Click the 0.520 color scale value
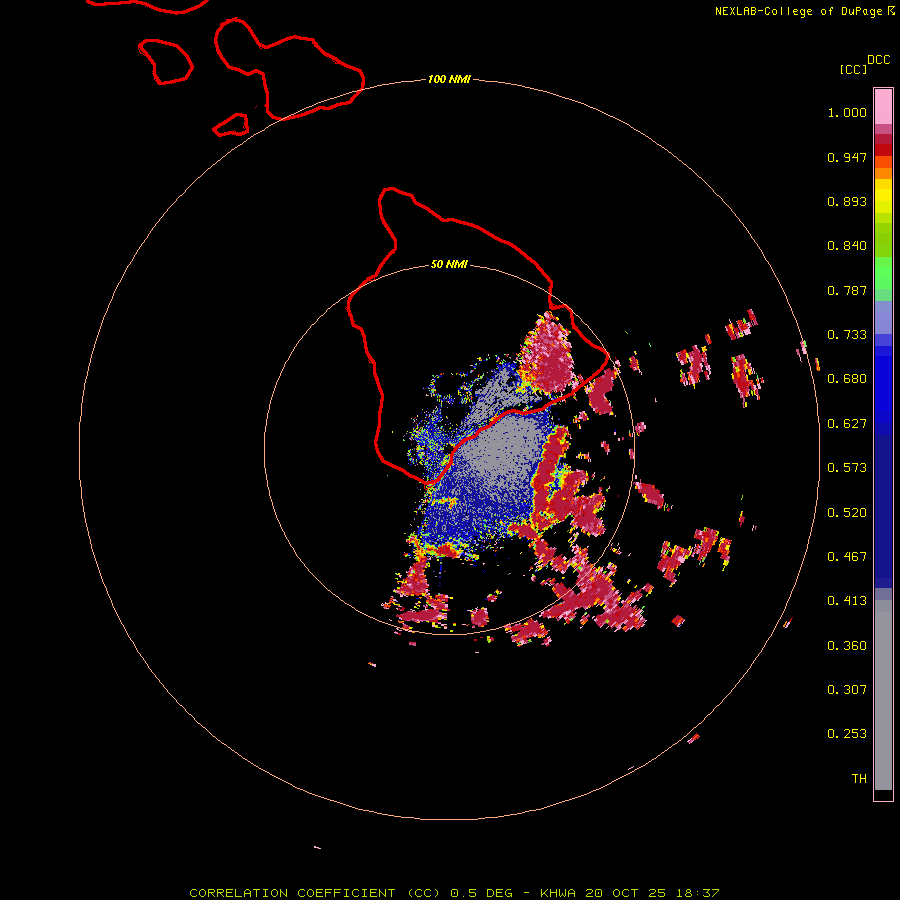The height and width of the screenshot is (900, 900). tap(847, 513)
